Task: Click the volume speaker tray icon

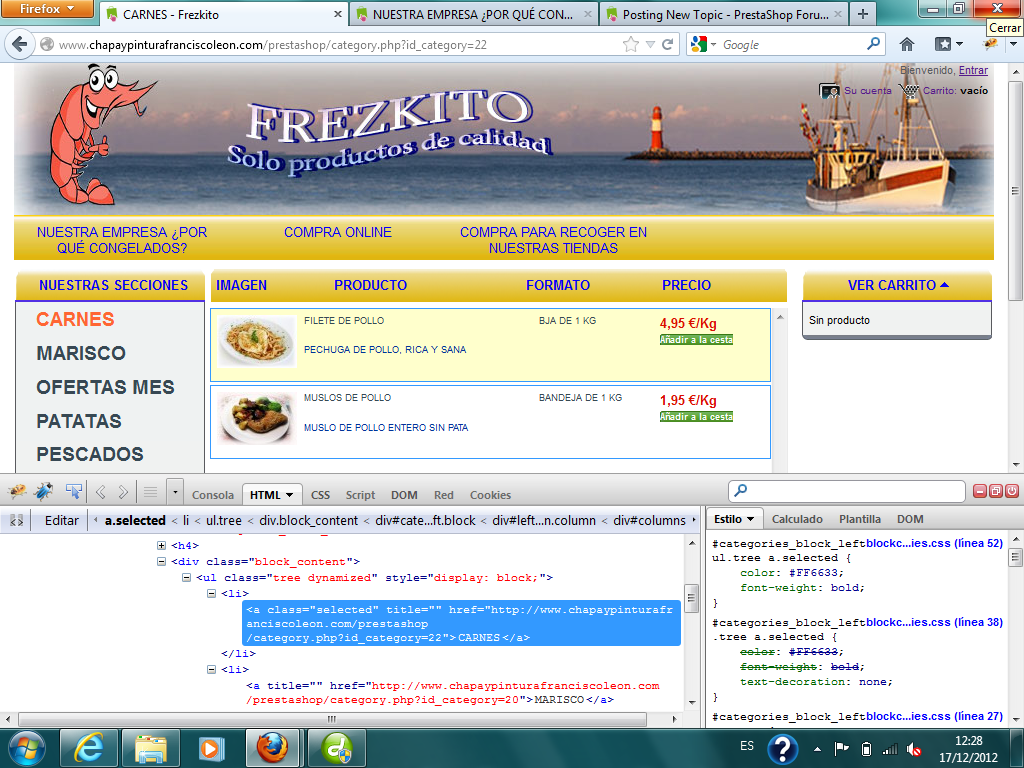Action: (x=914, y=749)
